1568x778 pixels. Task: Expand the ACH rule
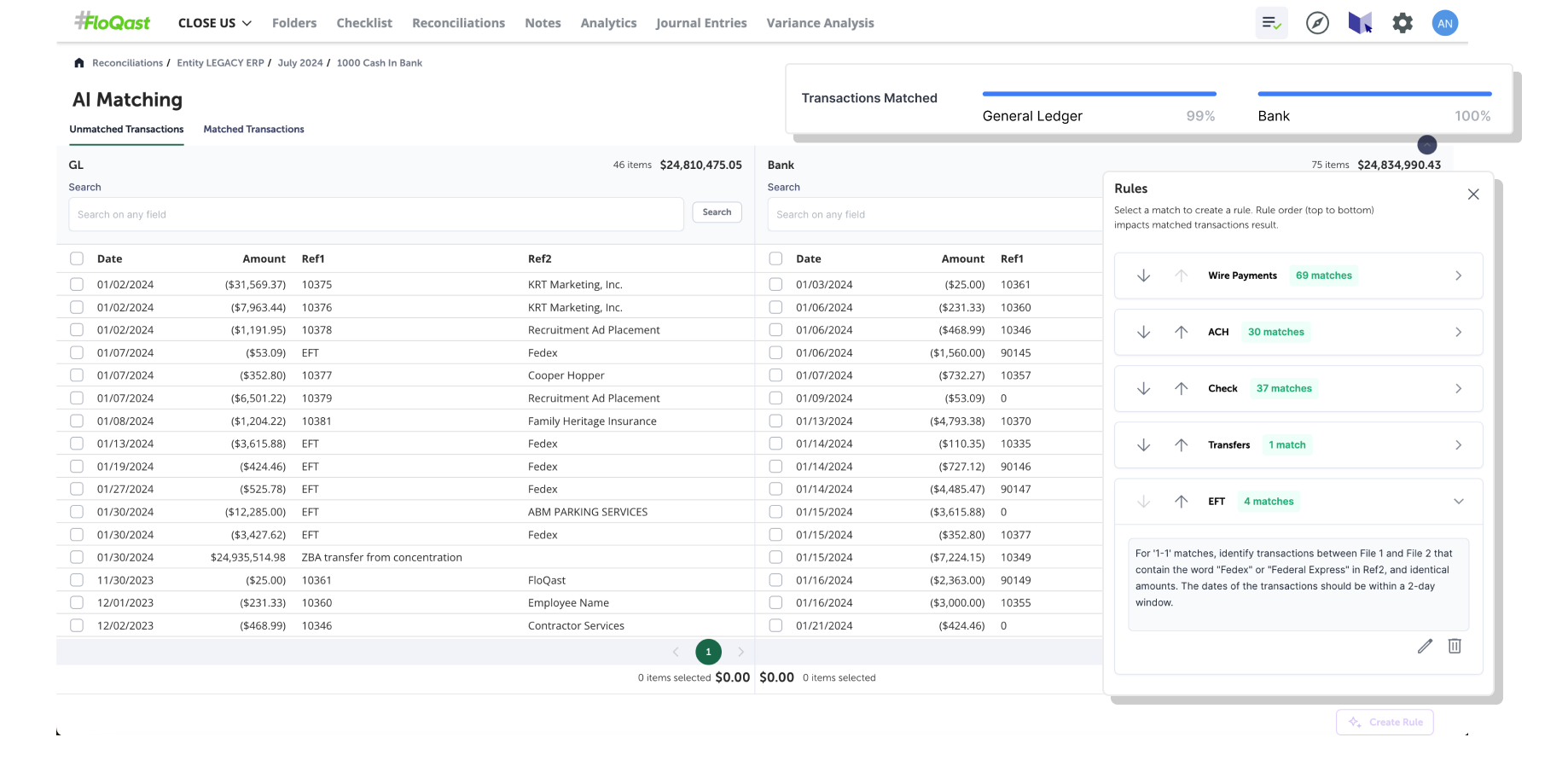(x=1458, y=332)
